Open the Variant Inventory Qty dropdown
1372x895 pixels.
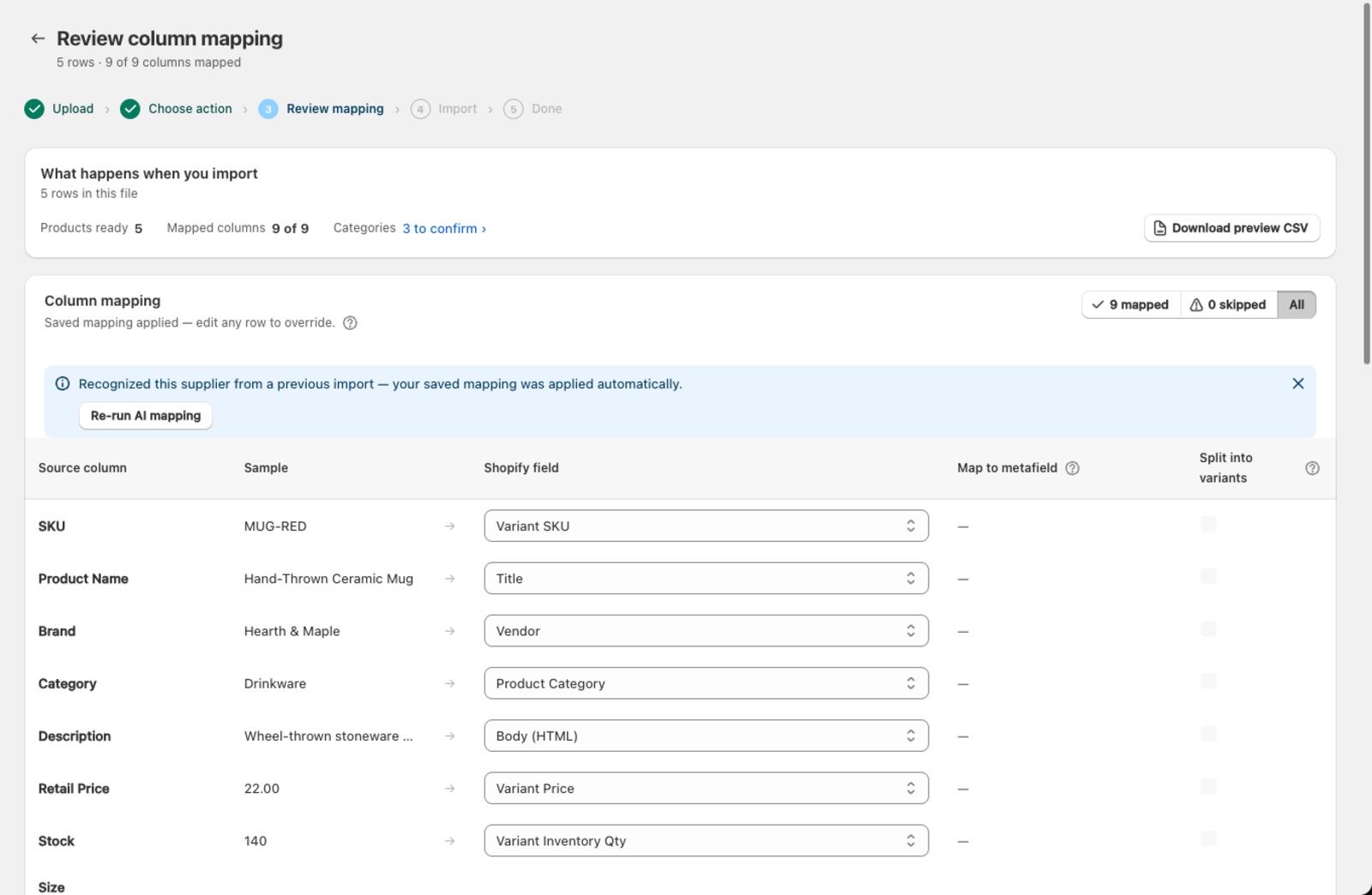[706, 841]
